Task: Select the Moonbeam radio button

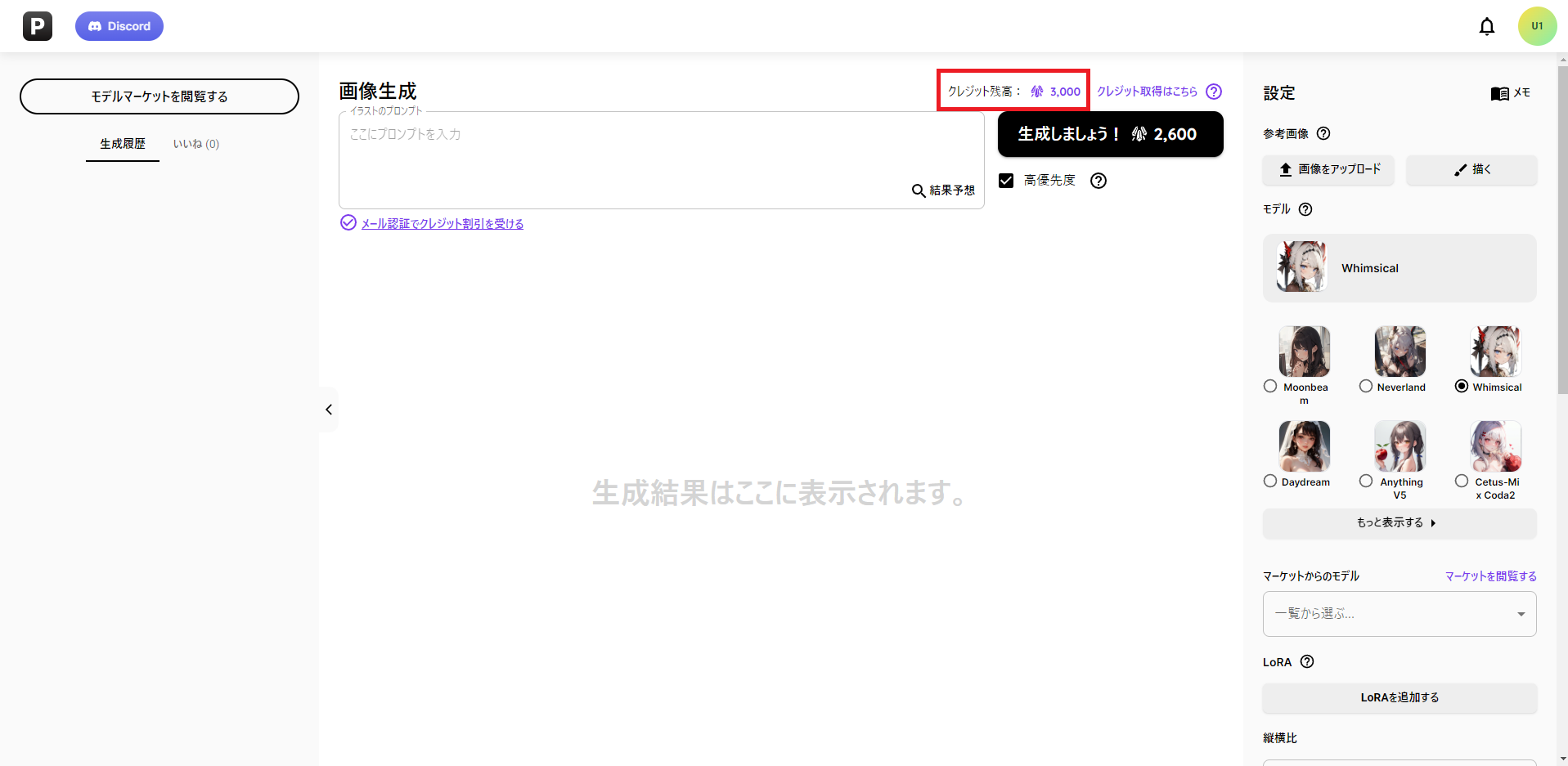Action: click(x=1270, y=386)
